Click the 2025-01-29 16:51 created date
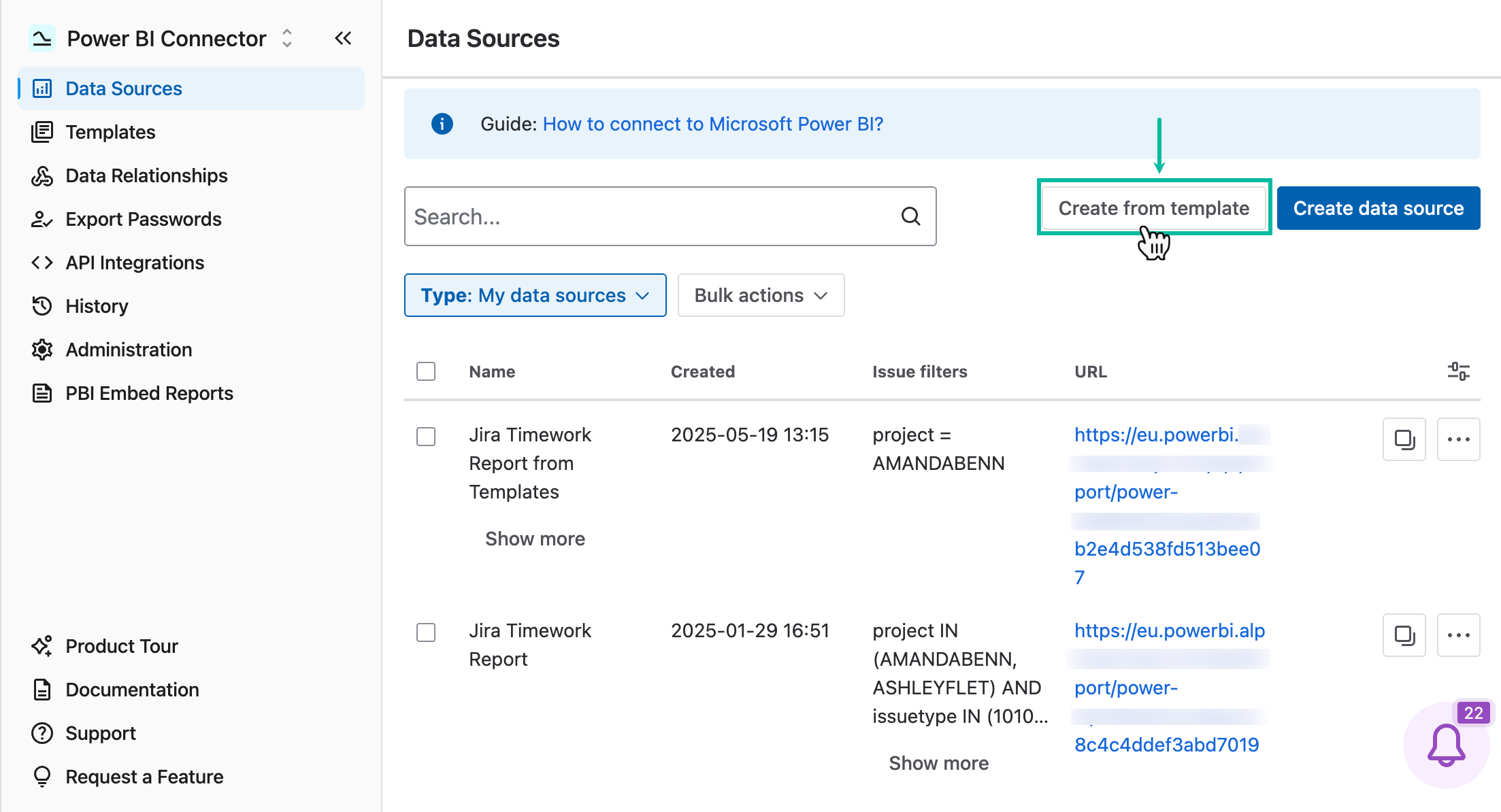 750,630
